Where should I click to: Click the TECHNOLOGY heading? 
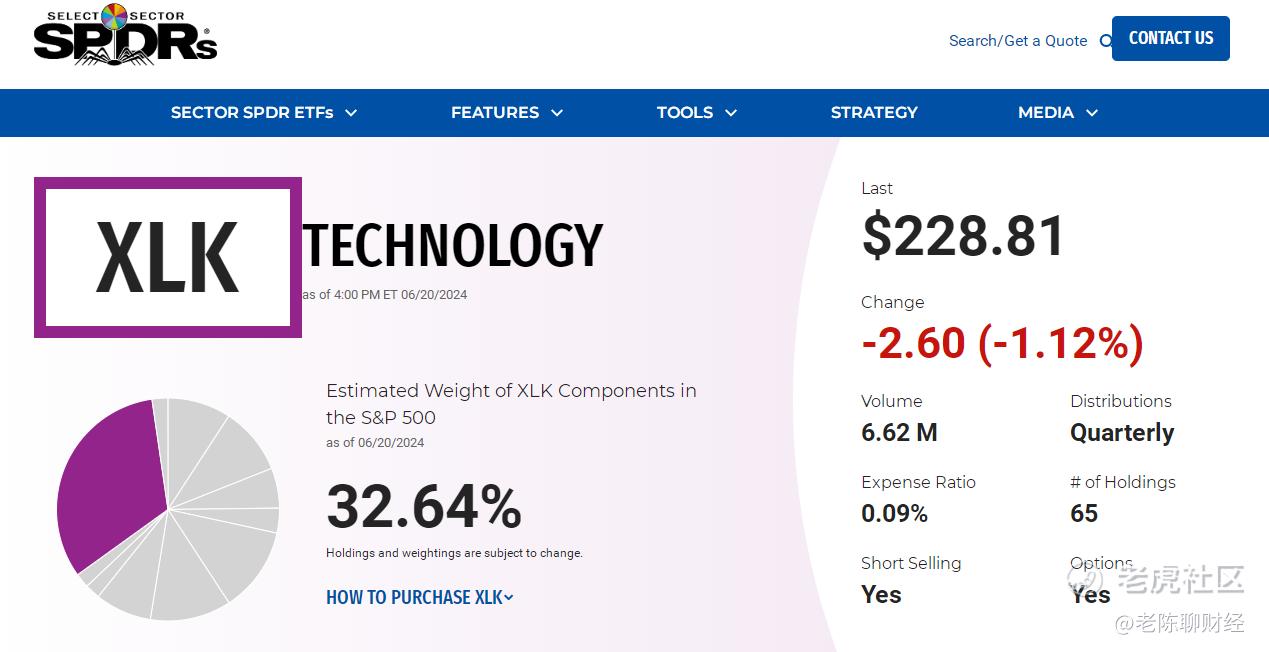point(453,246)
